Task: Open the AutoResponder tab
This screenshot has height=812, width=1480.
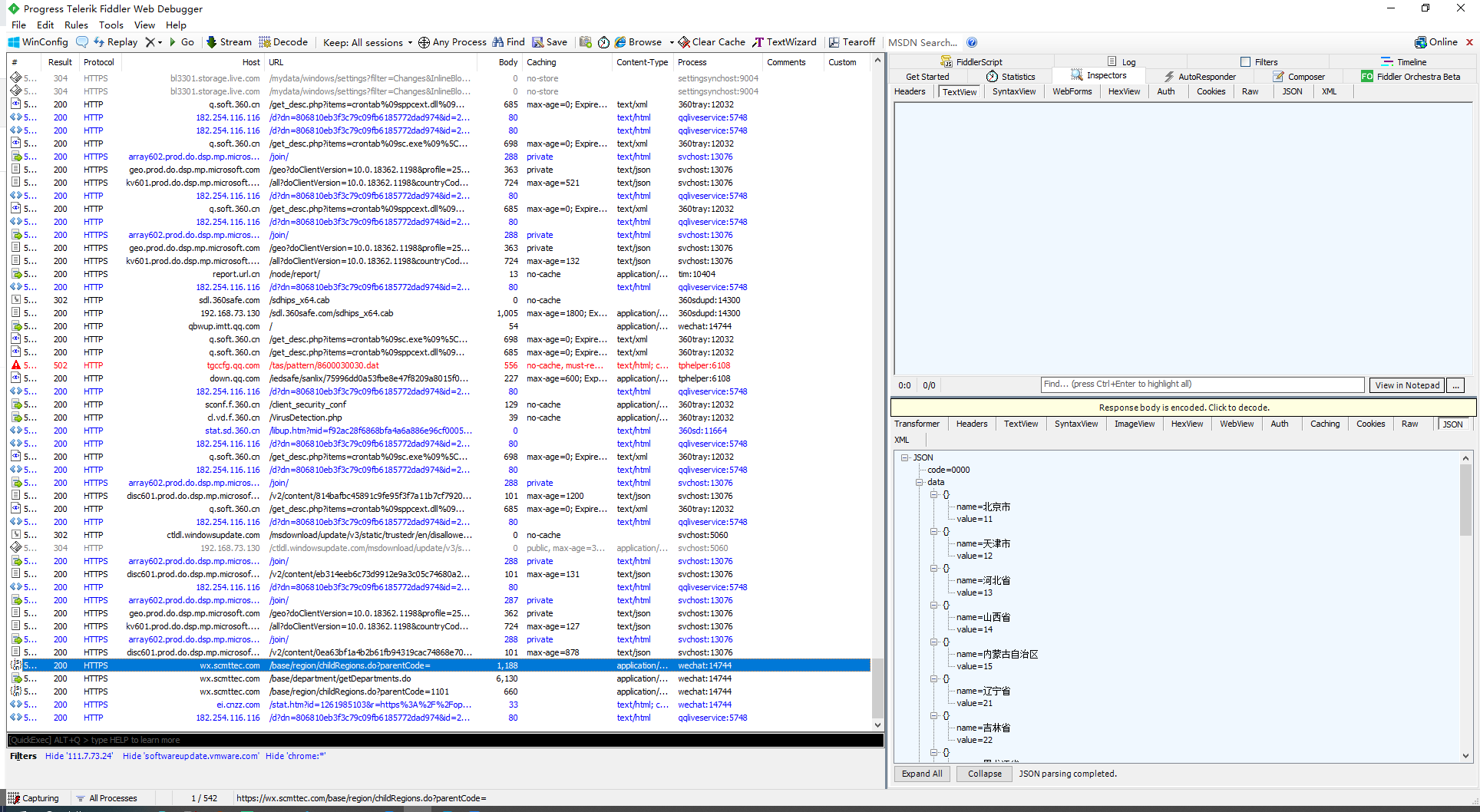Action: coord(1199,77)
